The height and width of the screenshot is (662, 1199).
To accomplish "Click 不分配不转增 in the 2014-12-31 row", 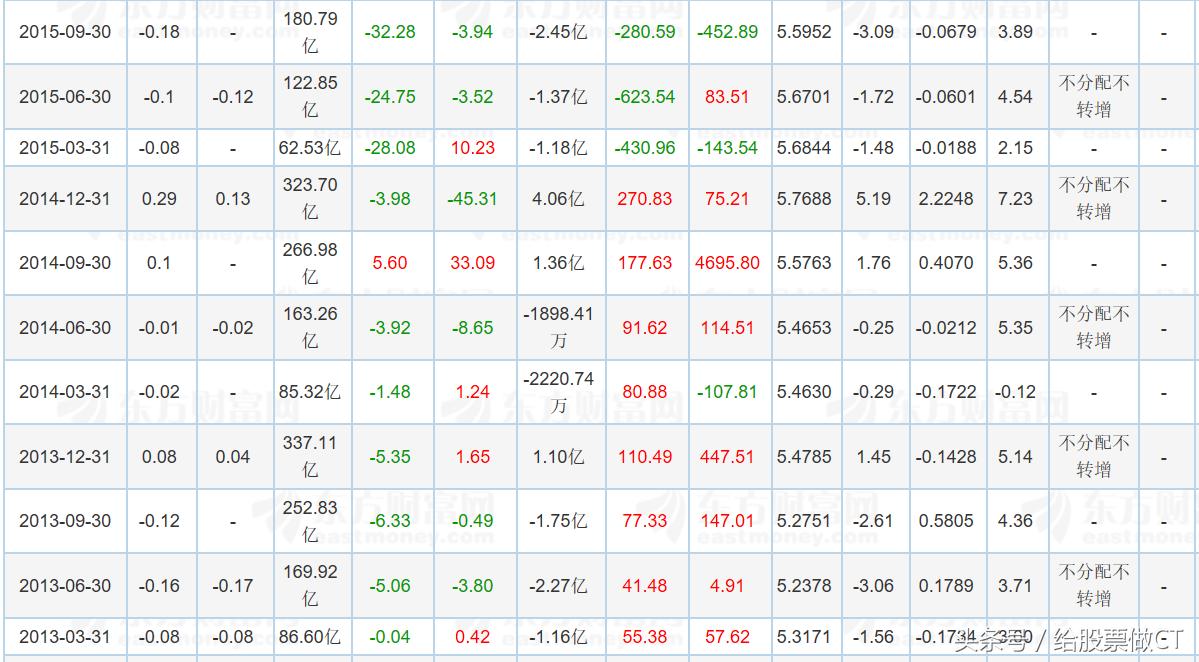I will point(1093,199).
